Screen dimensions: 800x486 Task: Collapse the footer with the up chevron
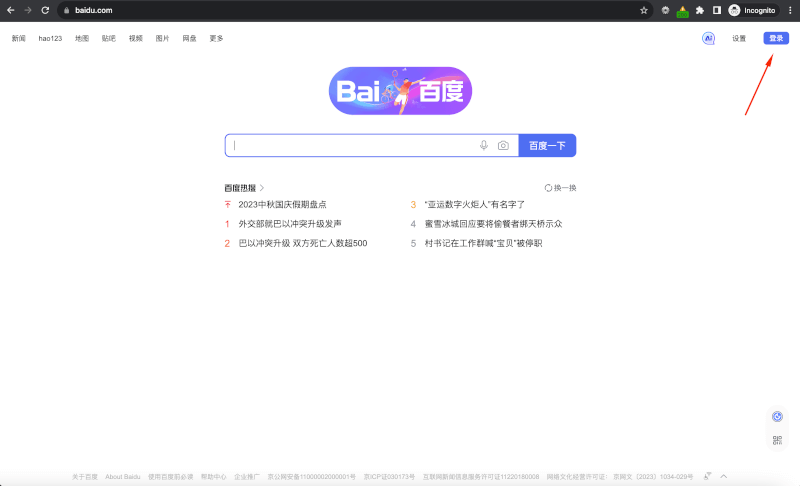click(x=723, y=476)
